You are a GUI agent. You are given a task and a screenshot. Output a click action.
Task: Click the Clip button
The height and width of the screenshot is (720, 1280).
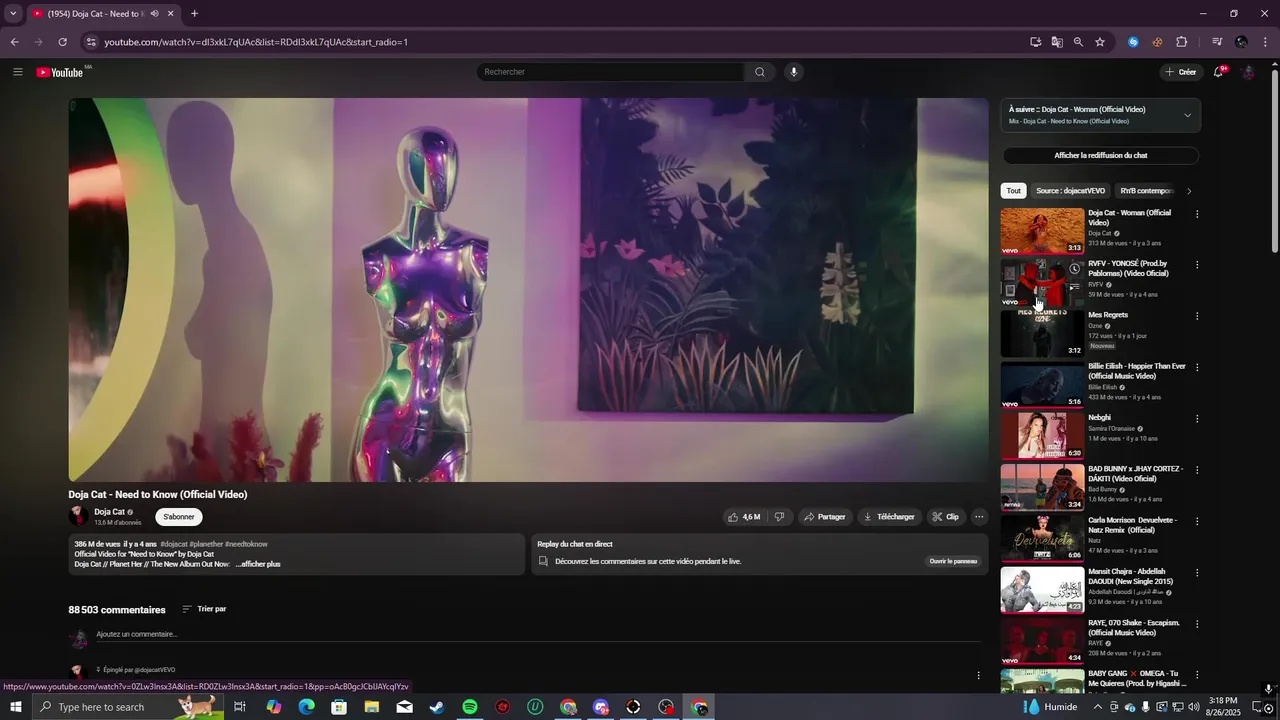pyautogui.click(x=945, y=517)
